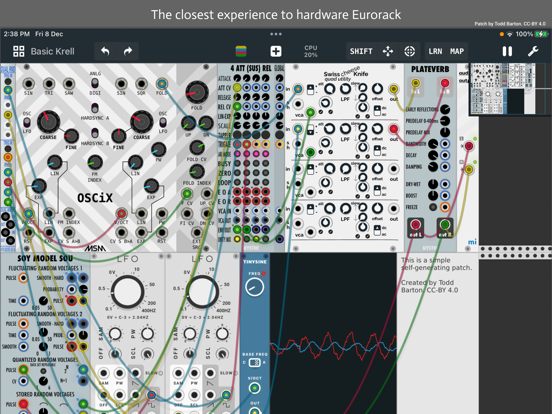Toggle the FREEZE button on PLATEVERB
552x414 pixels.
pos(433,207)
